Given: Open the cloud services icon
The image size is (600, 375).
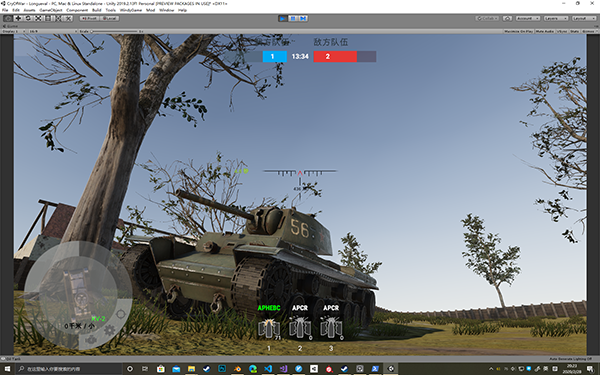Looking at the screenshot, I should [507, 18].
